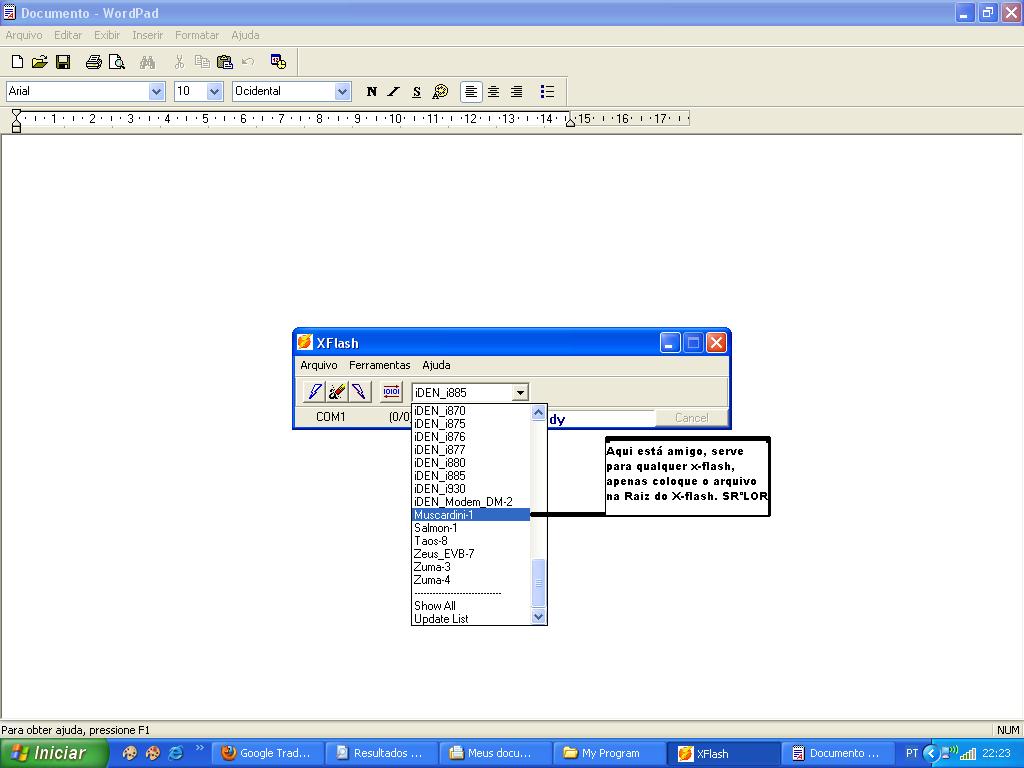Open the Arquivo menu in XFlash
Screen dimensions: 1024x768
[x=319, y=365]
